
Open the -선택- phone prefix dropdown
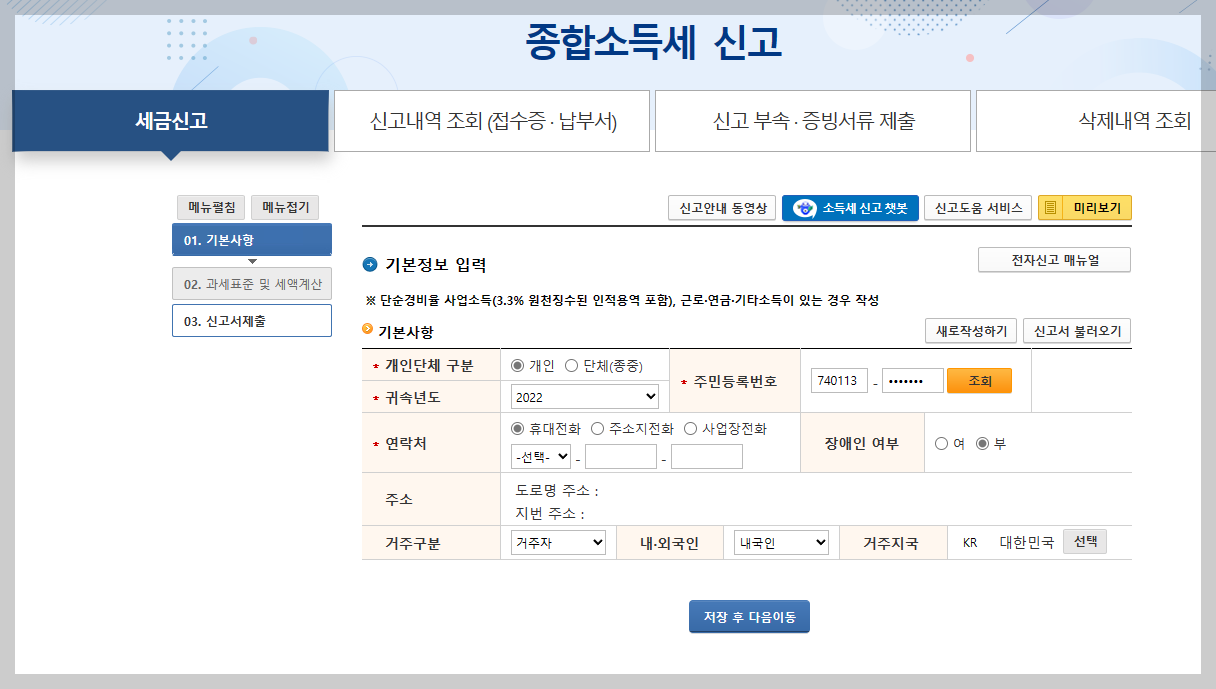[539, 456]
